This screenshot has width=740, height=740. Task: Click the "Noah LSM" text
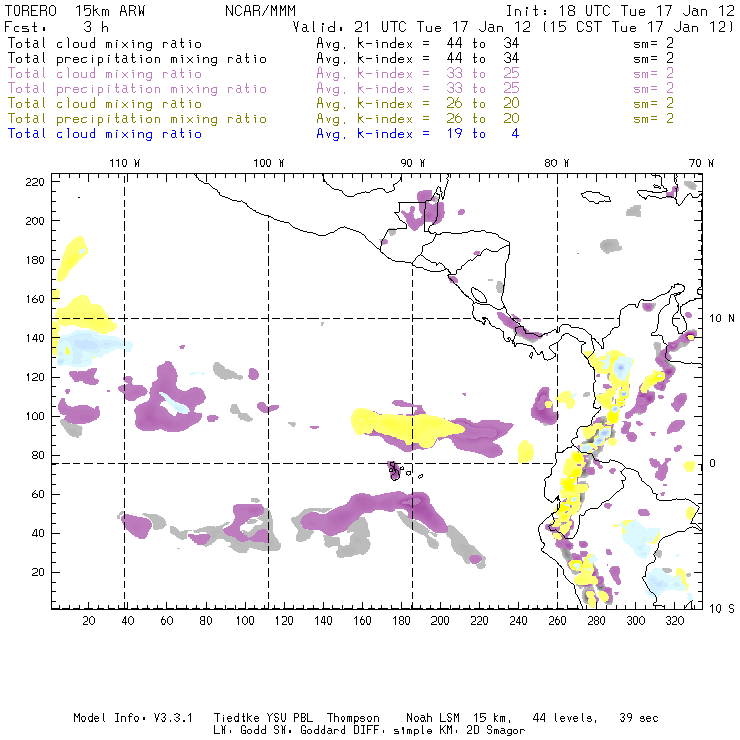click(x=433, y=718)
